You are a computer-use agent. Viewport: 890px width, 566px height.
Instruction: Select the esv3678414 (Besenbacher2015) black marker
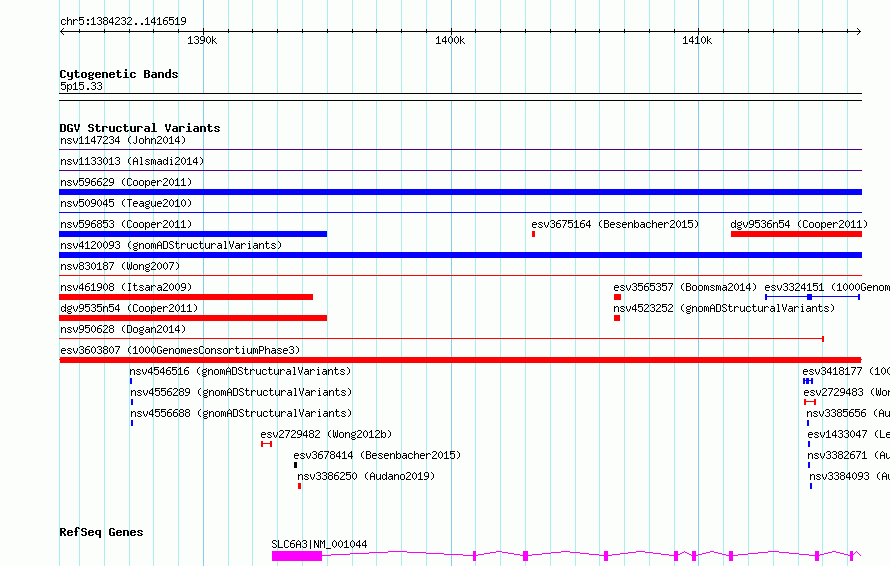click(295, 465)
